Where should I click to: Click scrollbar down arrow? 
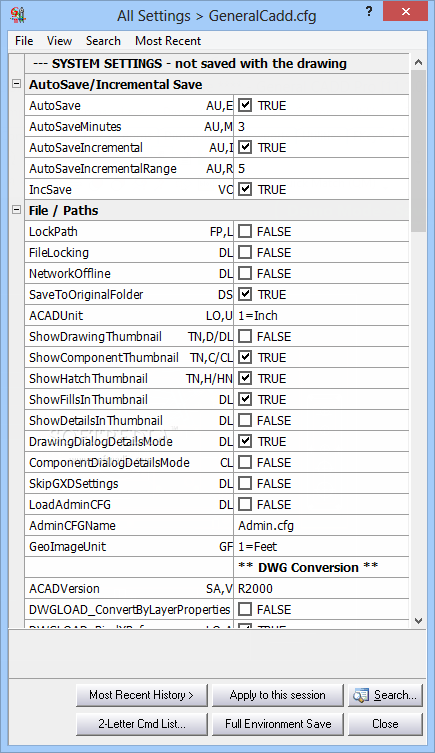coord(418,620)
